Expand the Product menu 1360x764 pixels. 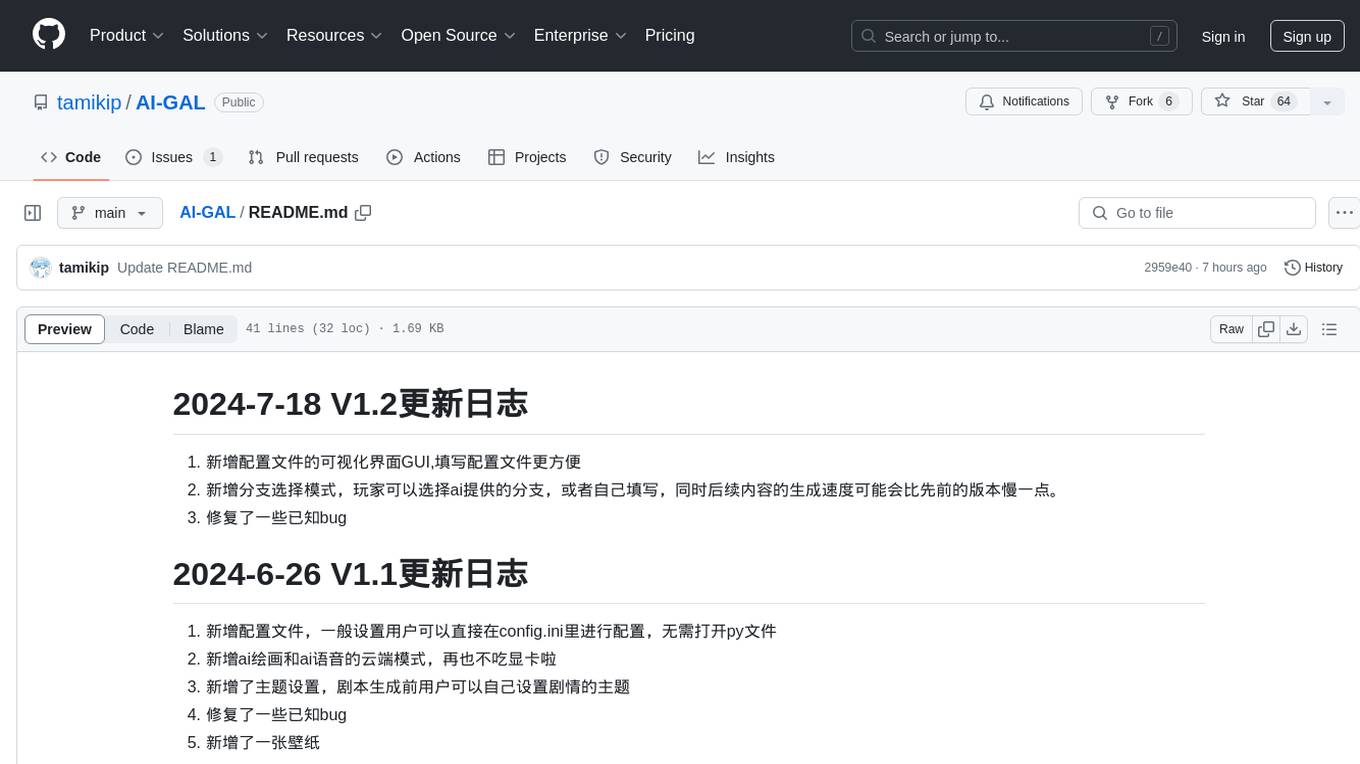click(127, 35)
